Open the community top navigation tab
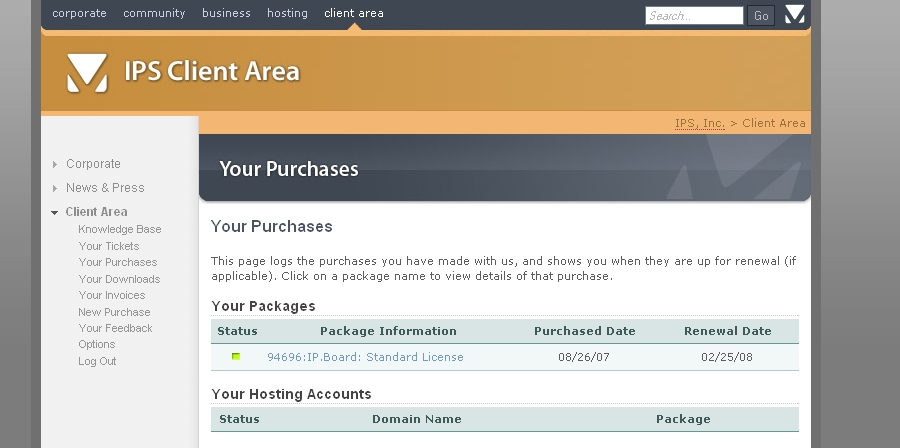Screen dimensions: 900x448 (154, 14)
